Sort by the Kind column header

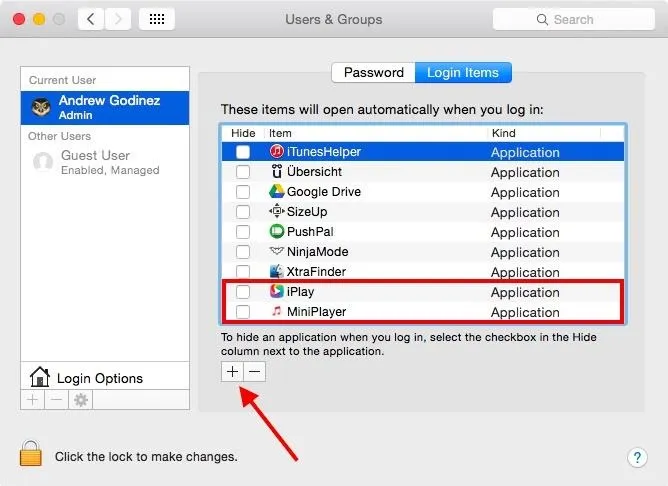pyautogui.click(x=544, y=133)
